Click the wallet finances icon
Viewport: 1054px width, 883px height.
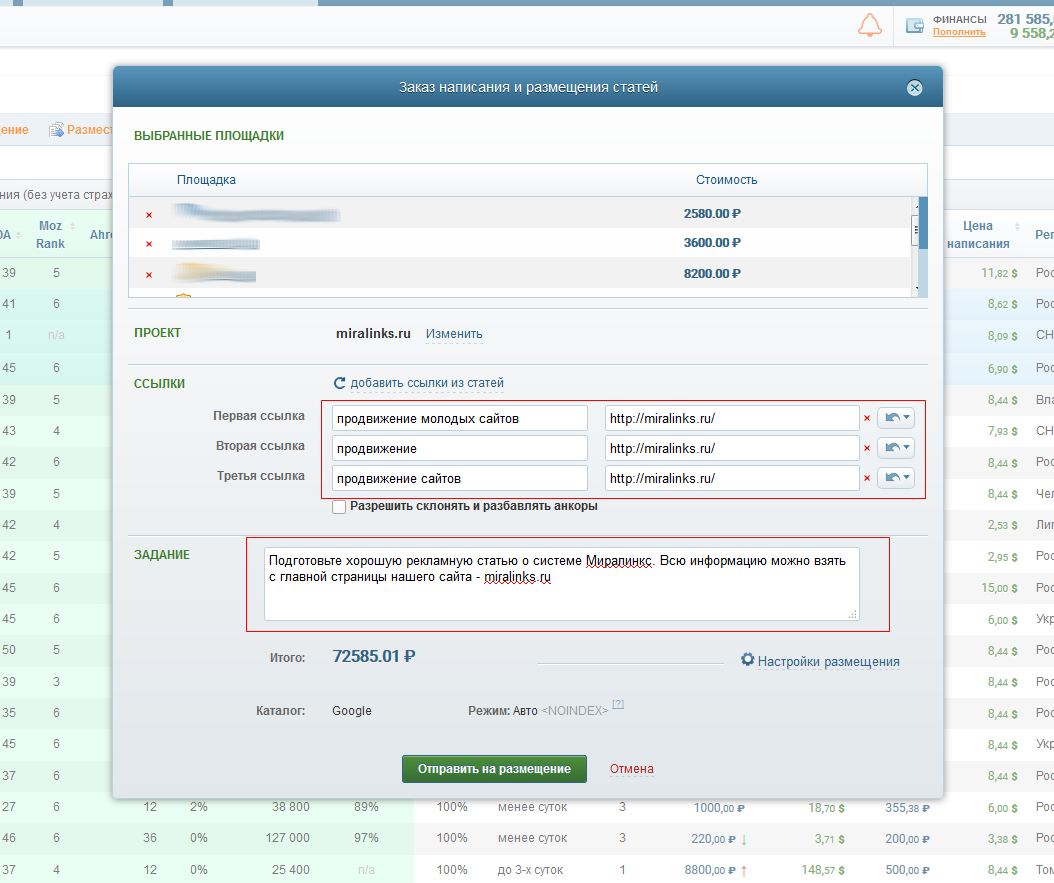[914, 26]
